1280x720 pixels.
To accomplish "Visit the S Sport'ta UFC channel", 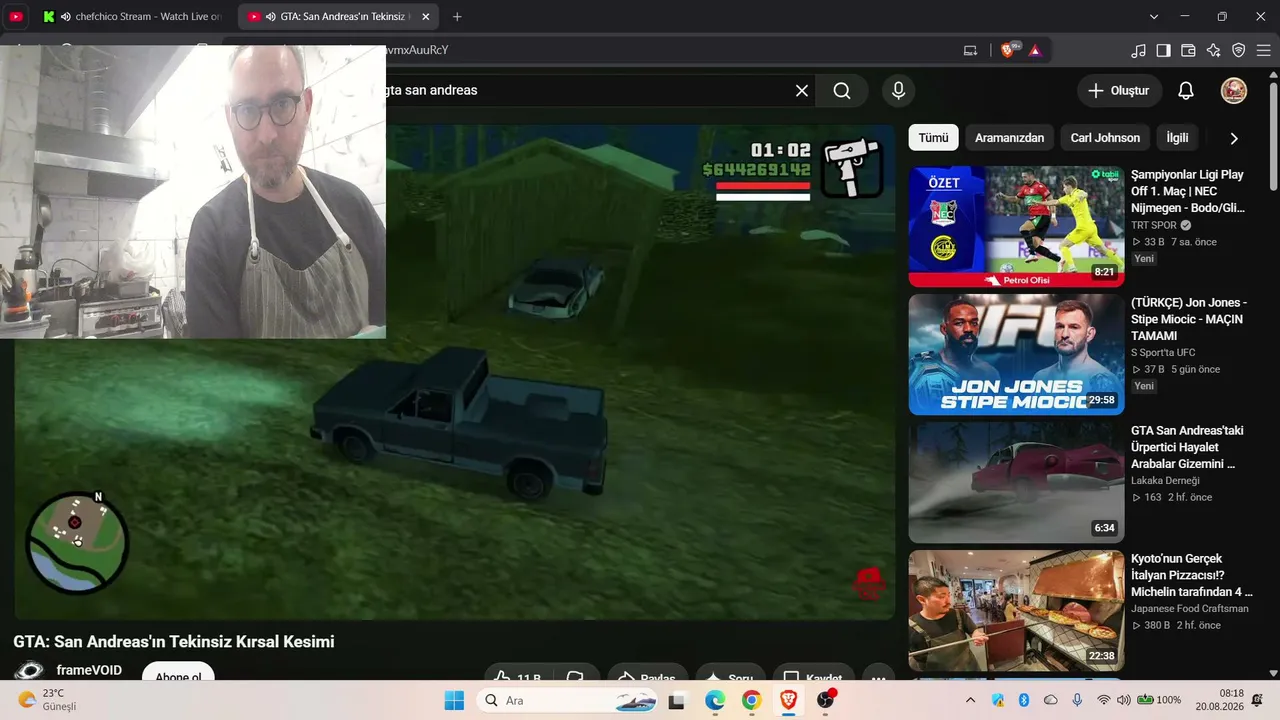I will [x=1163, y=353].
